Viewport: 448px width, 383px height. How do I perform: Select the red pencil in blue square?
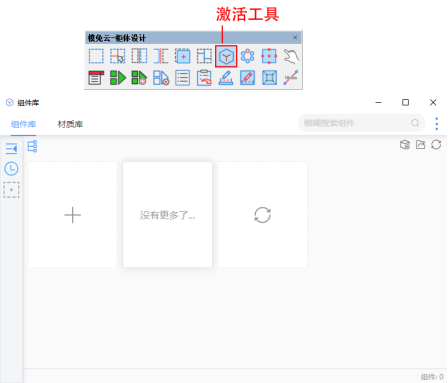[x=248, y=78]
